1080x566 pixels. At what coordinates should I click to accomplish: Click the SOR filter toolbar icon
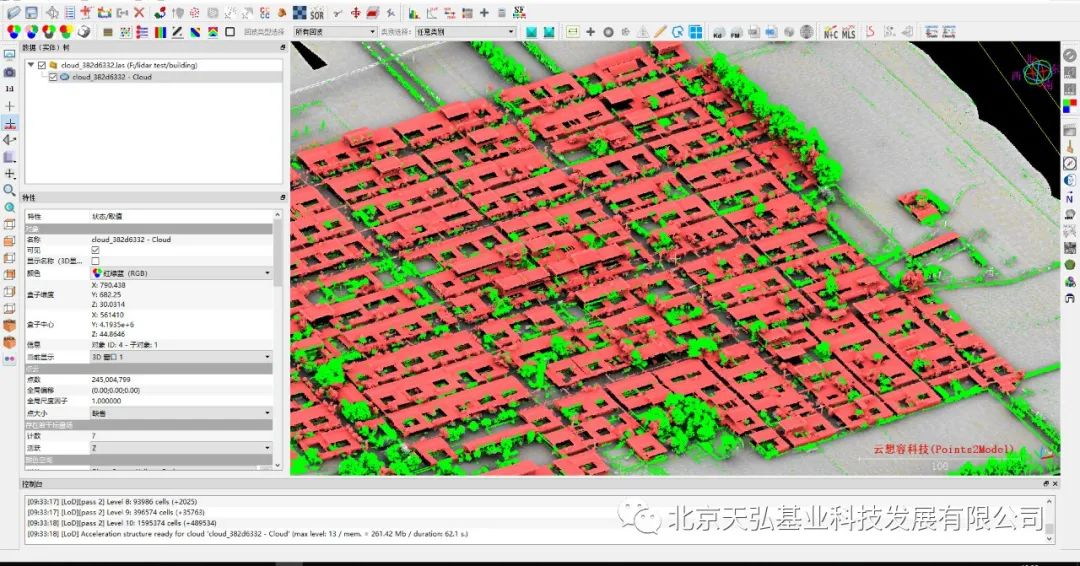tap(317, 13)
